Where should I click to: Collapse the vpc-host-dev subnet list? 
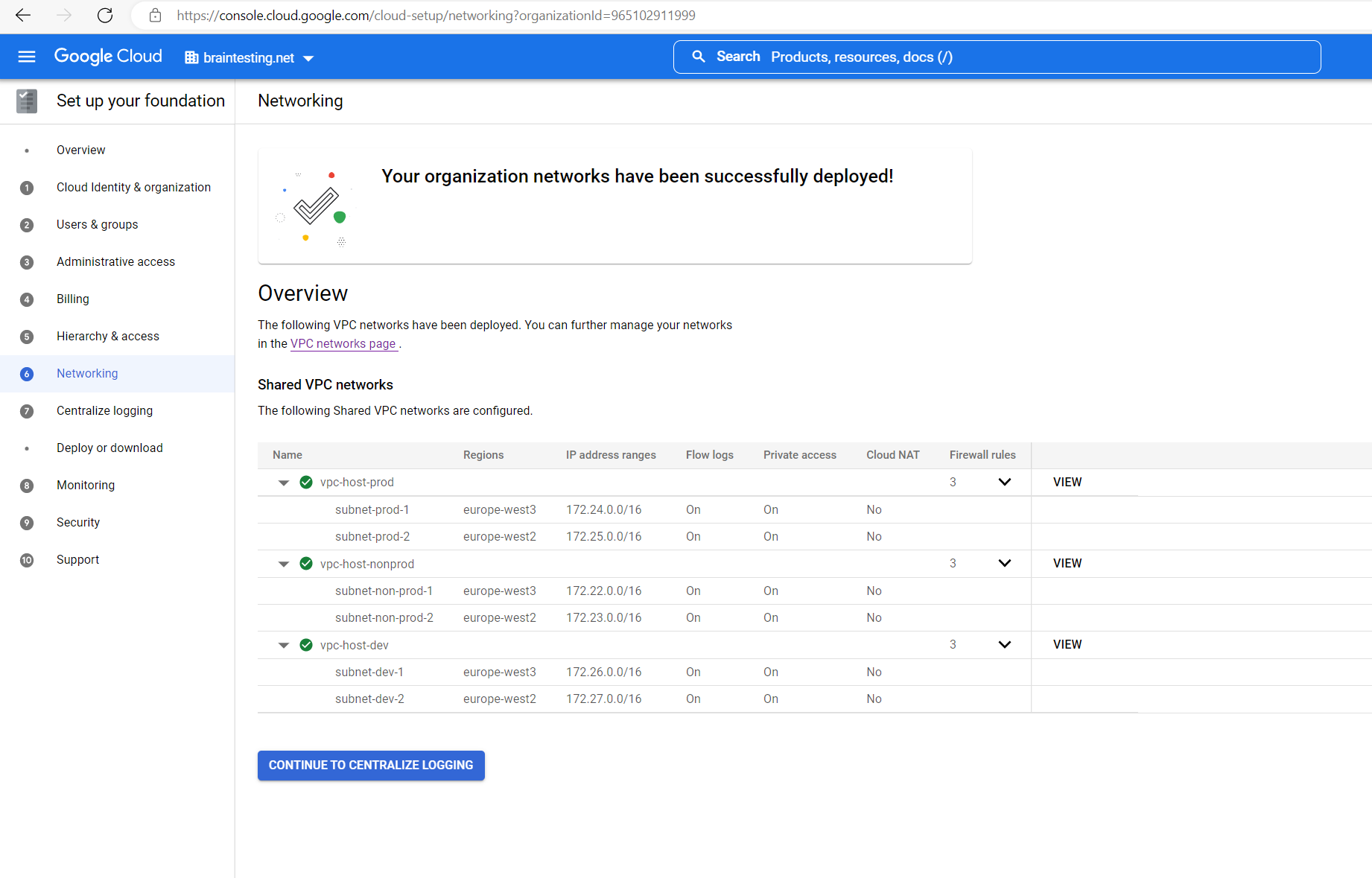(x=283, y=645)
